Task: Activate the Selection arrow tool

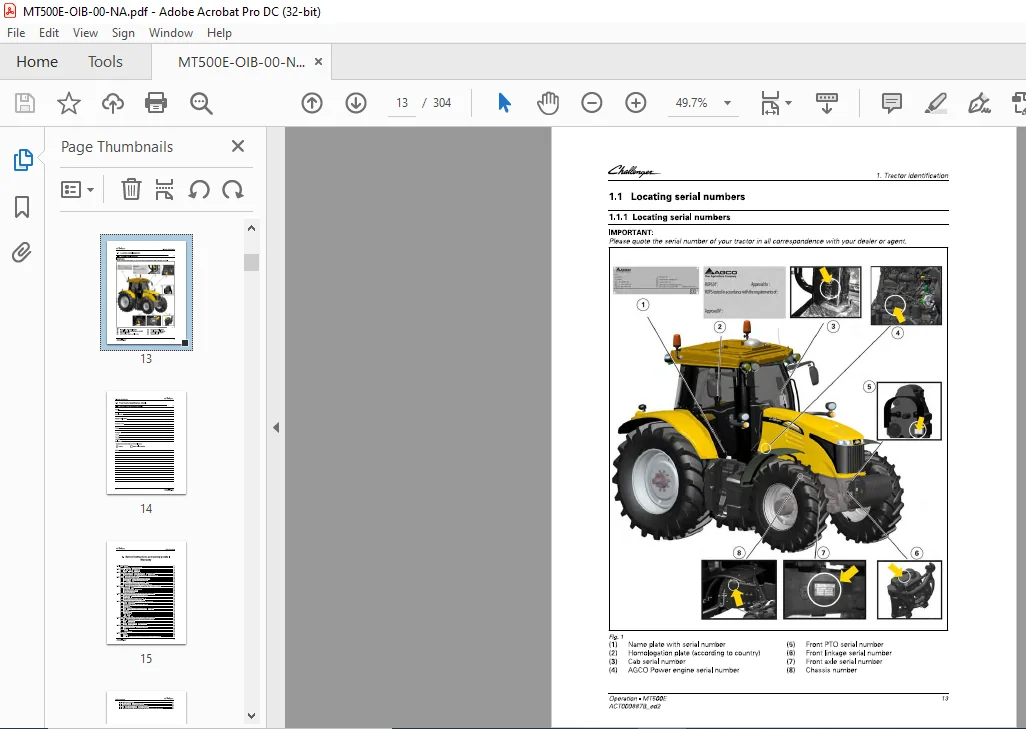Action: [x=504, y=103]
